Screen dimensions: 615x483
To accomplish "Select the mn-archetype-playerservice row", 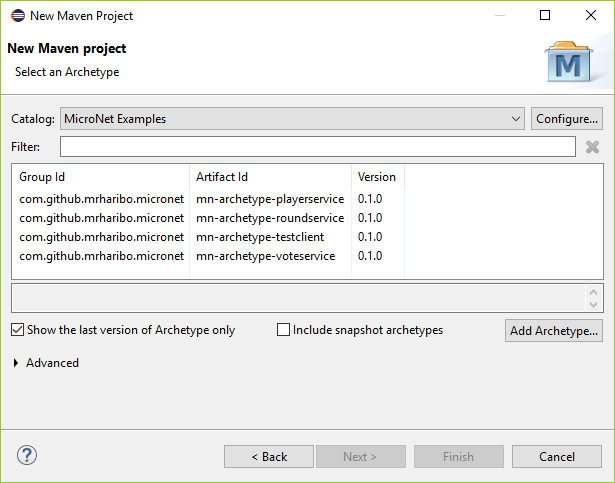I will 270,199.
